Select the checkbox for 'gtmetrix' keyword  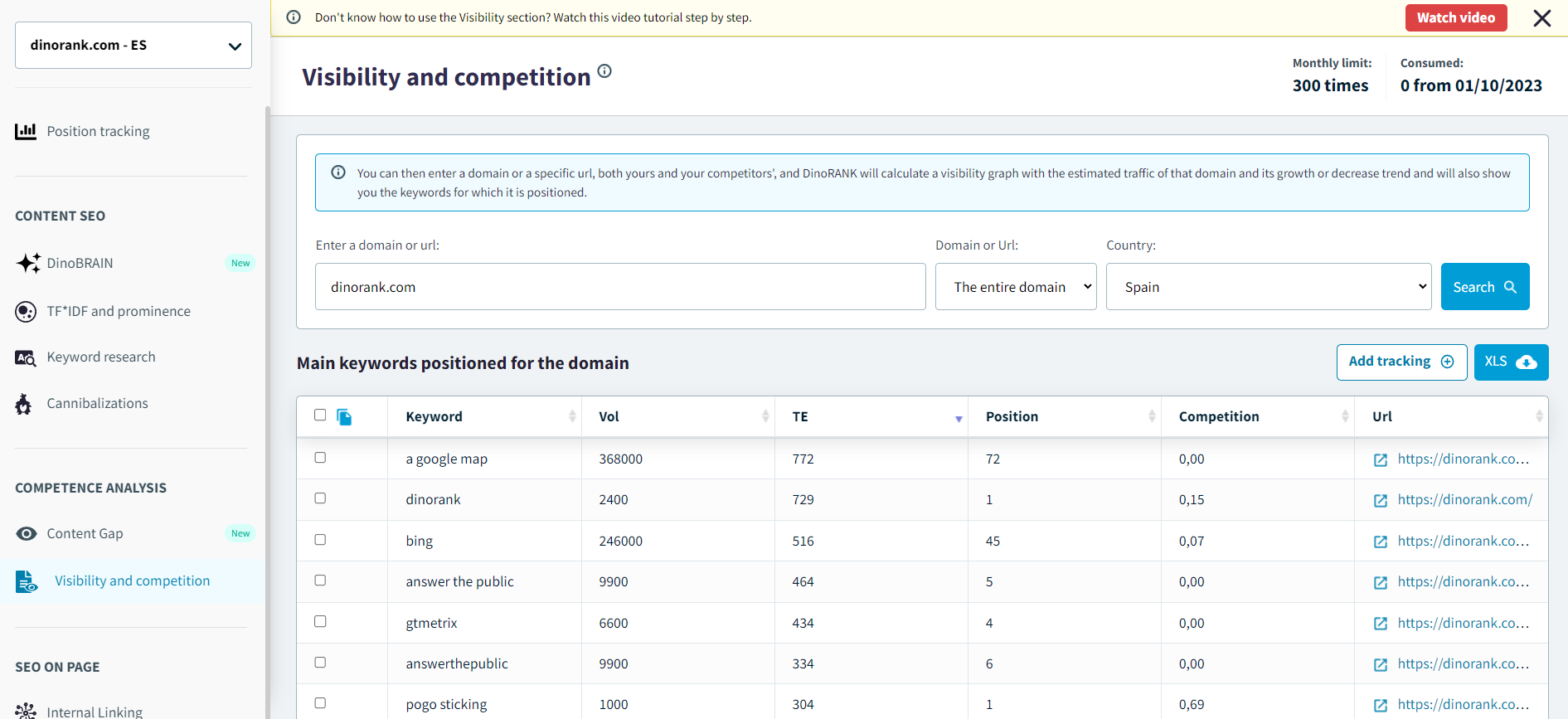point(320,622)
